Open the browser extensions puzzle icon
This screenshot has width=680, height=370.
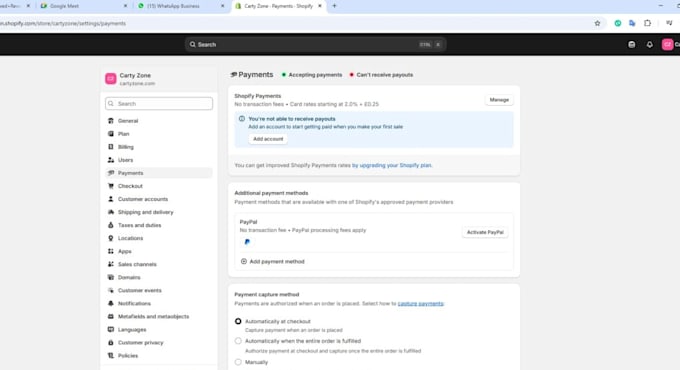[647, 23]
